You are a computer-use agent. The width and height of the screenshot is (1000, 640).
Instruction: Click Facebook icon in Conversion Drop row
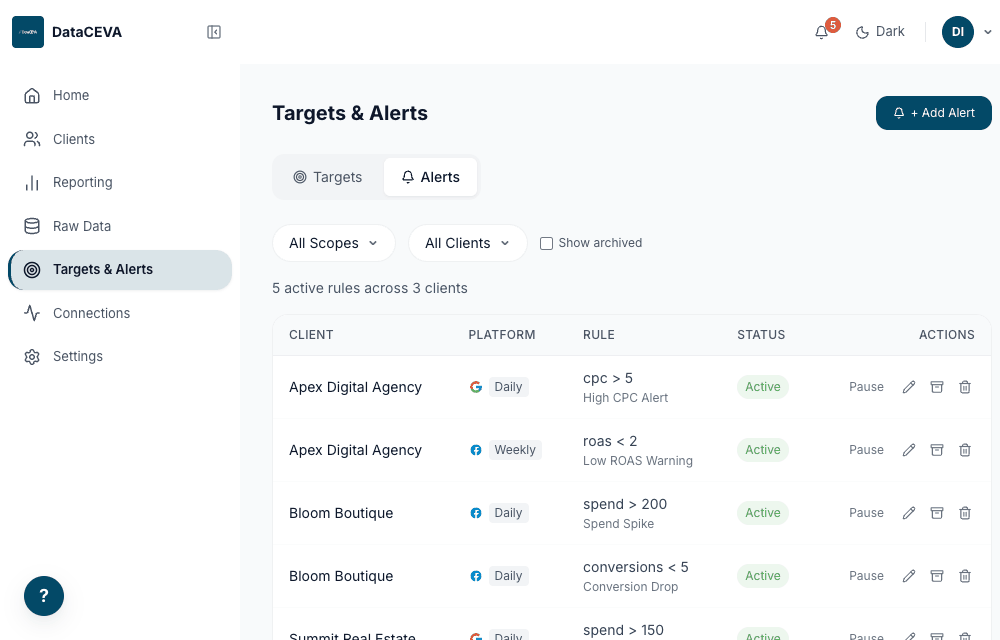476,576
